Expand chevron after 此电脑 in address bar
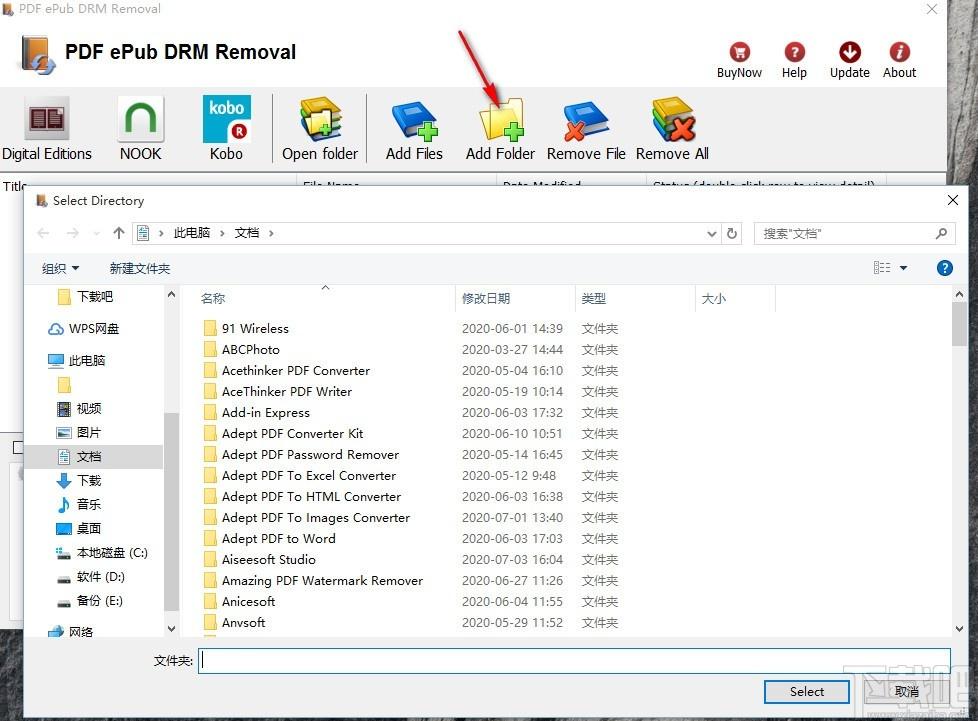The image size is (978, 721). point(222,233)
